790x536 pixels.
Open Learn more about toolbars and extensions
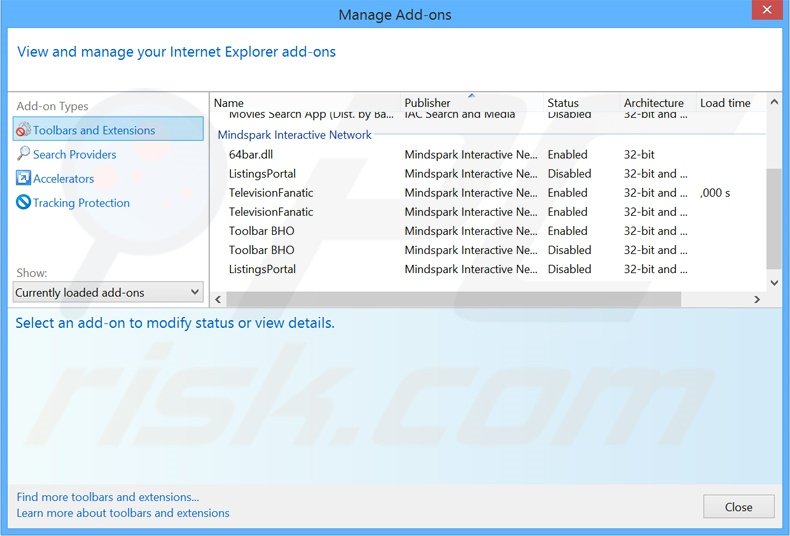pos(123,513)
